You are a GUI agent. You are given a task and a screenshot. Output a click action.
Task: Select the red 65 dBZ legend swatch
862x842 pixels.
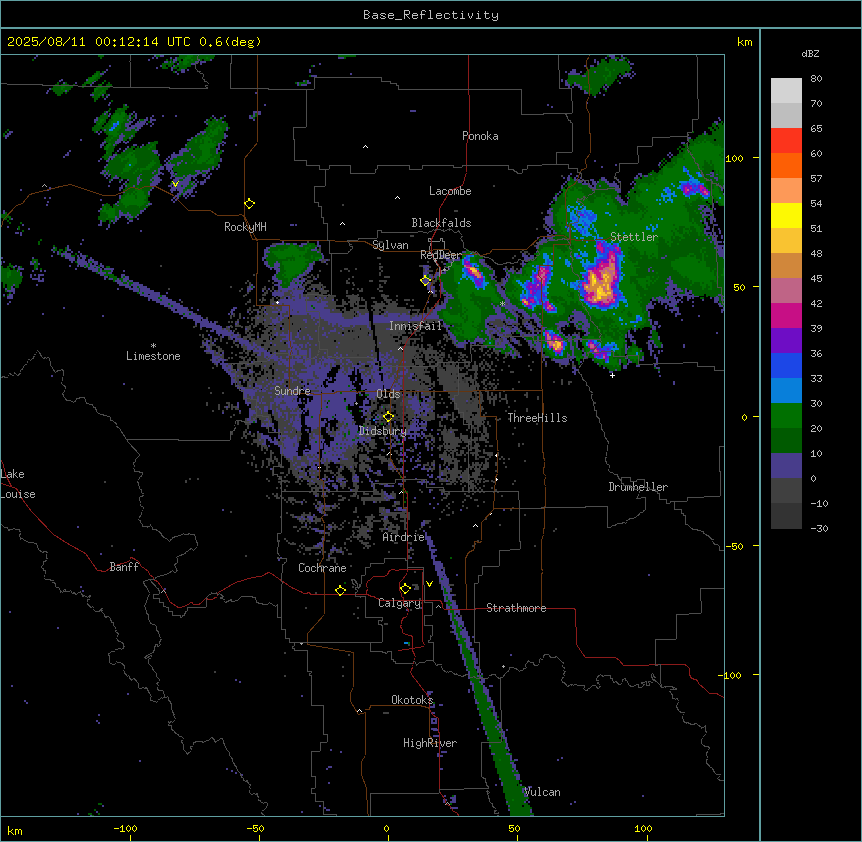click(786, 141)
